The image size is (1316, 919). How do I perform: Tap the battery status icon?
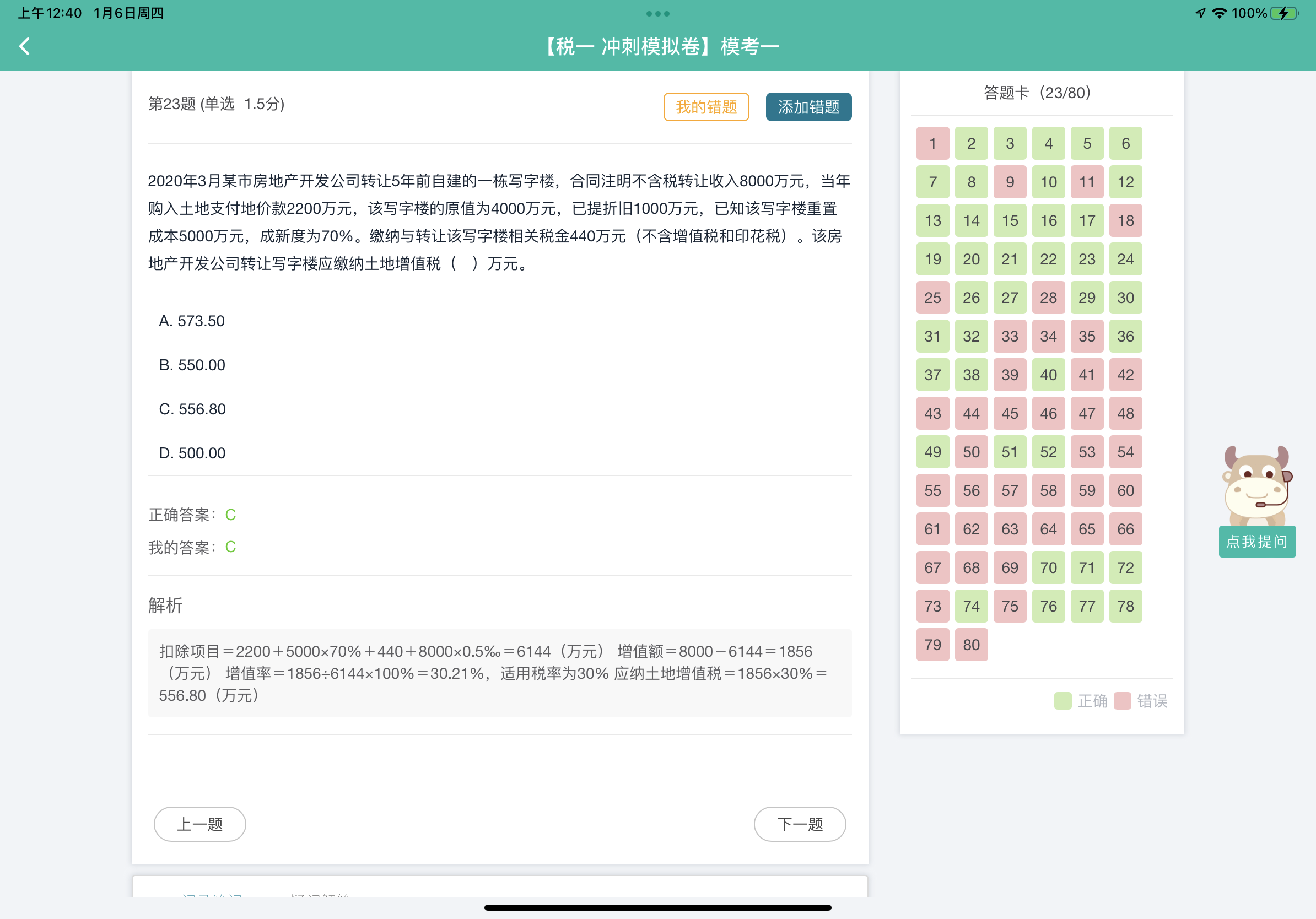1284,13
